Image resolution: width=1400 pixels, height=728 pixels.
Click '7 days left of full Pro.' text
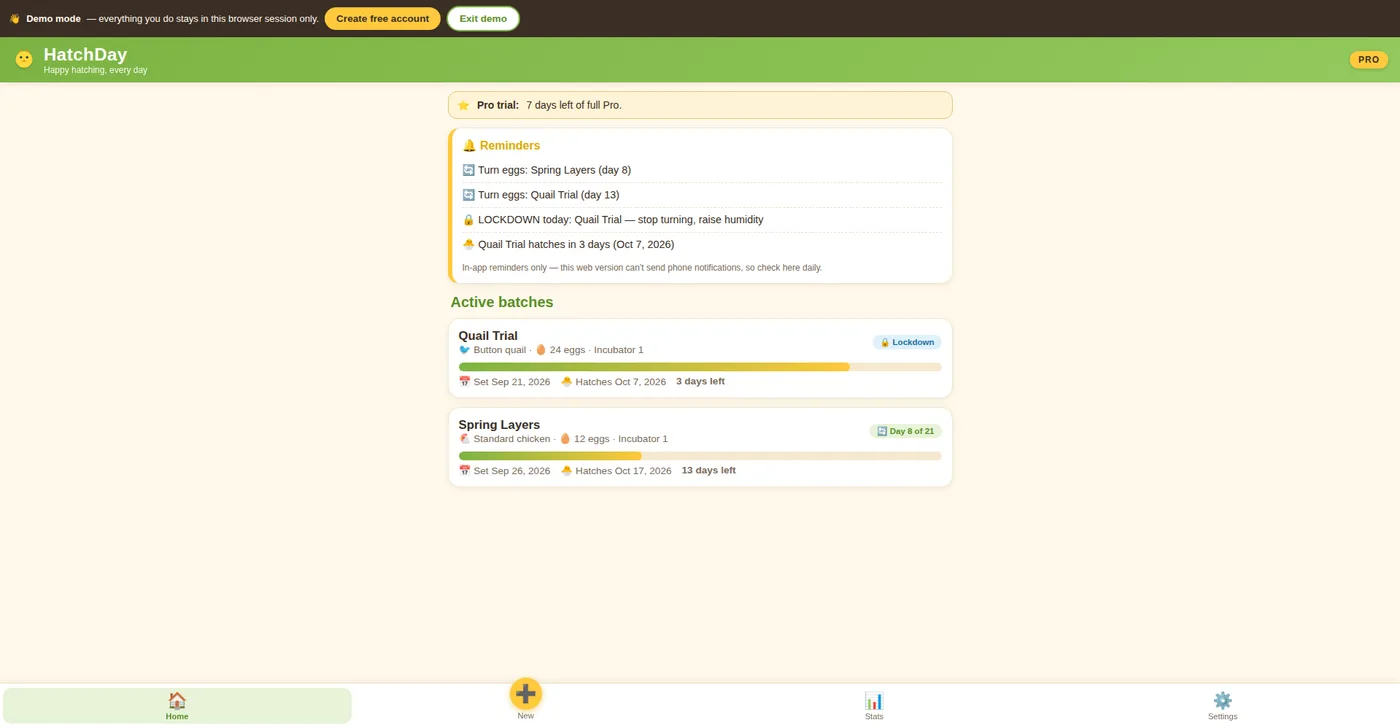pyautogui.click(x=574, y=105)
